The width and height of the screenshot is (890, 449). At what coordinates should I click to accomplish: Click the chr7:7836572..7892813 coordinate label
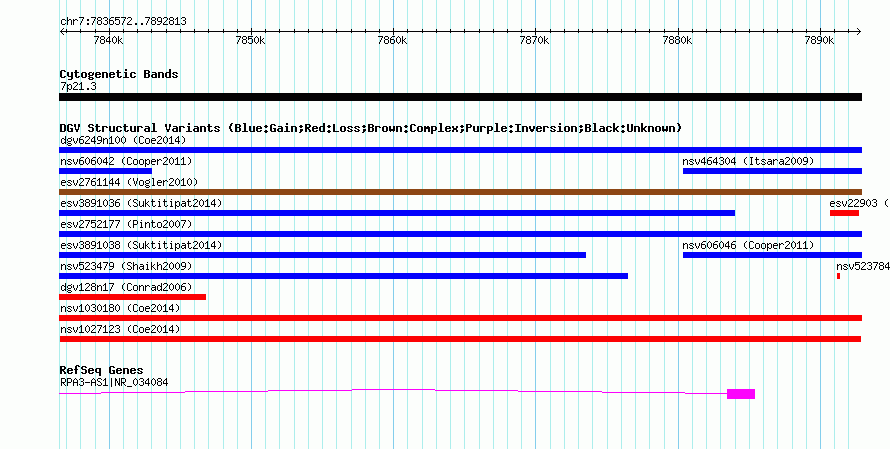pyautogui.click(x=123, y=22)
